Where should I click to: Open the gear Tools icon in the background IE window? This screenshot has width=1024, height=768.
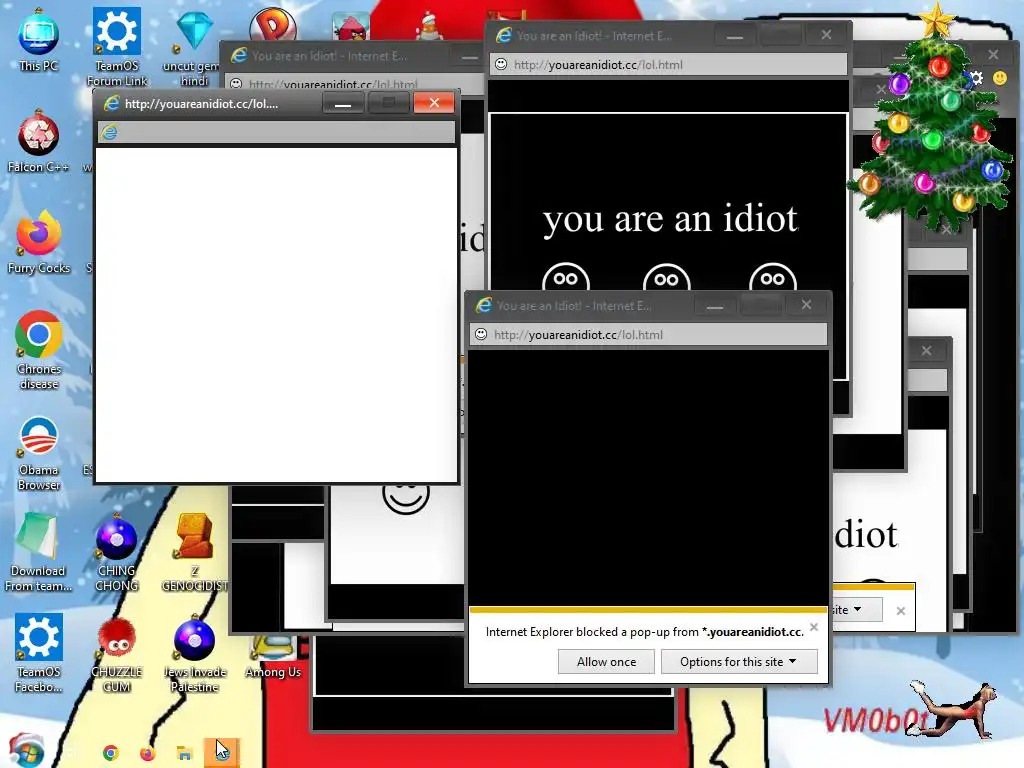(x=976, y=78)
